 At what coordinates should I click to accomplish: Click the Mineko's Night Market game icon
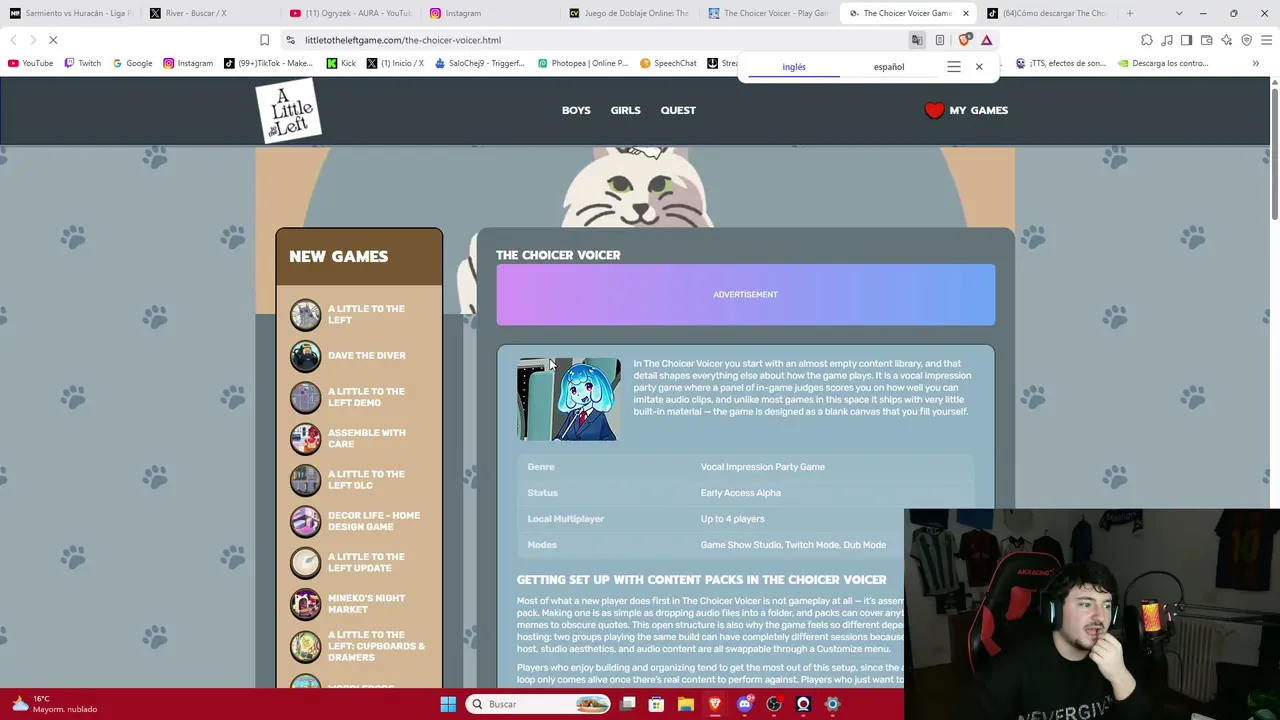click(305, 604)
